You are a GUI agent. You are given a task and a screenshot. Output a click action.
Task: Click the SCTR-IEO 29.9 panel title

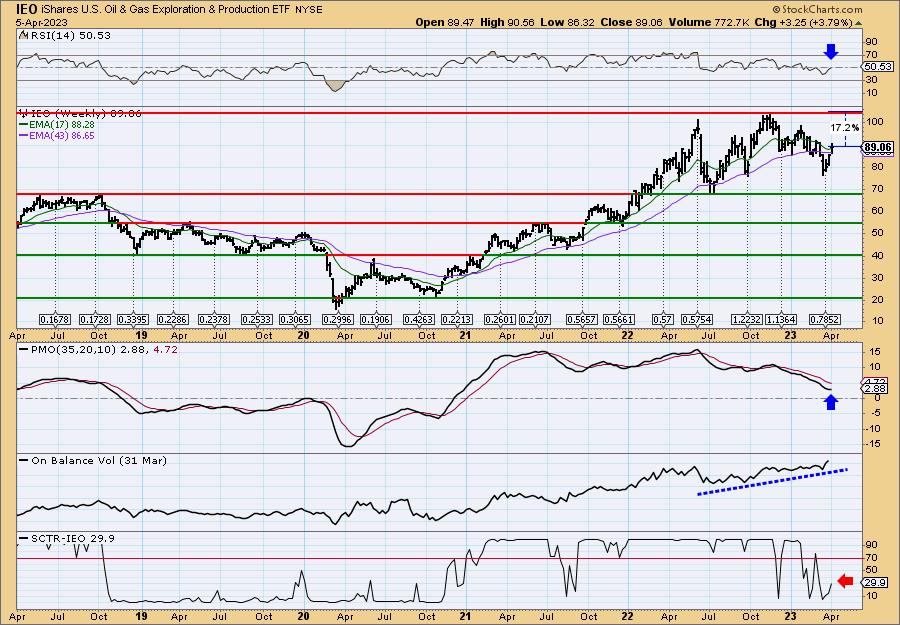[x=72, y=538]
